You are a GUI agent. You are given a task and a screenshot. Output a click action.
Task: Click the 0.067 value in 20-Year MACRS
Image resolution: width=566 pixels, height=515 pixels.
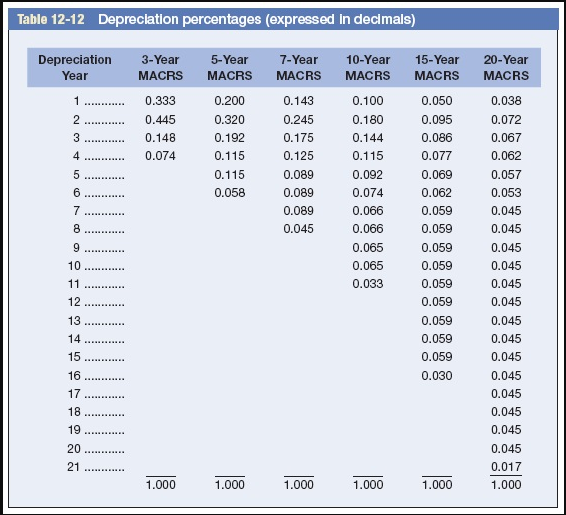(x=506, y=138)
